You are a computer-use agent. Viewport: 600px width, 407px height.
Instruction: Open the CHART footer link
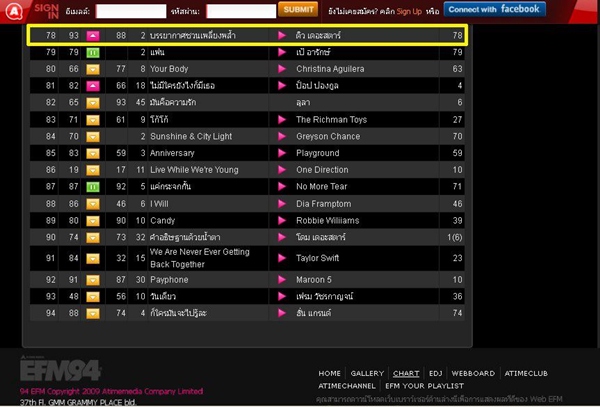(406, 374)
